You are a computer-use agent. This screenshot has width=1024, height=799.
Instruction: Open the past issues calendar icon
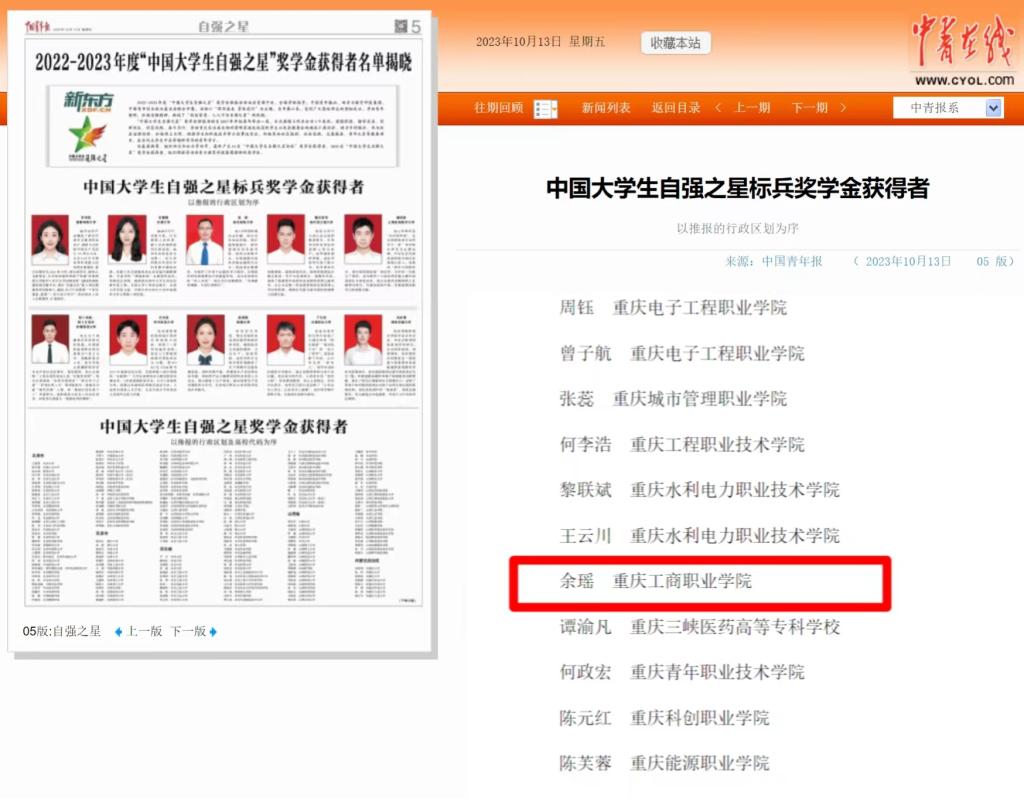(545, 108)
